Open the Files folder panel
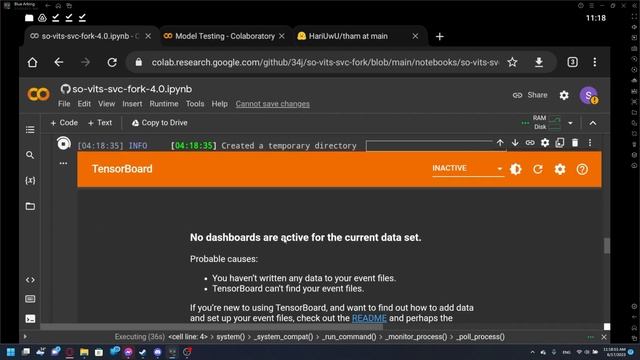640x360 pixels. pyautogui.click(x=30, y=206)
